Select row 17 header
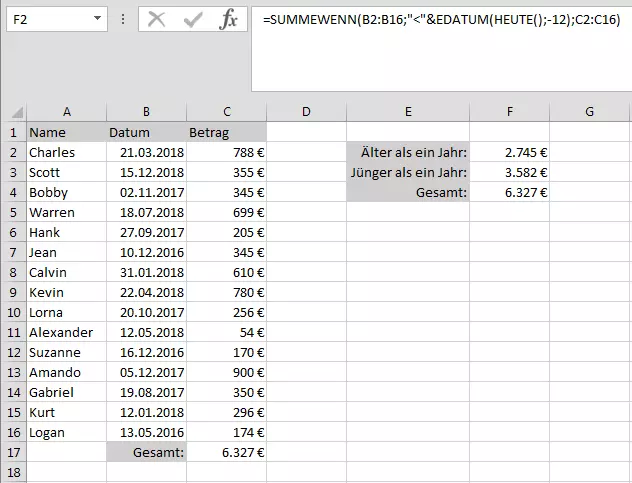 click(x=13, y=453)
